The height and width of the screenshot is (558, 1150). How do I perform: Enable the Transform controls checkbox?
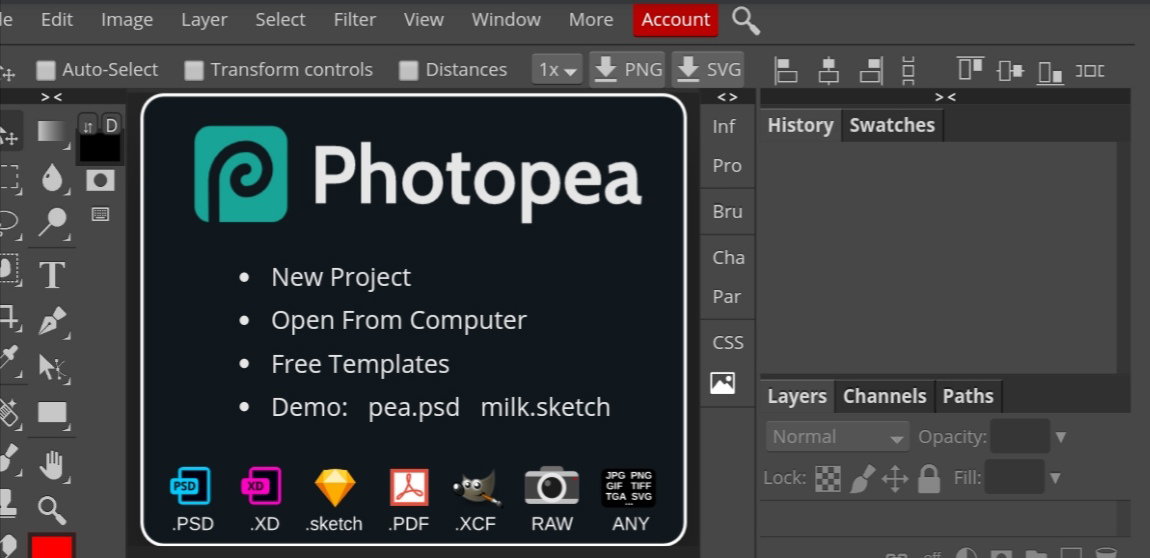click(194, 70)
